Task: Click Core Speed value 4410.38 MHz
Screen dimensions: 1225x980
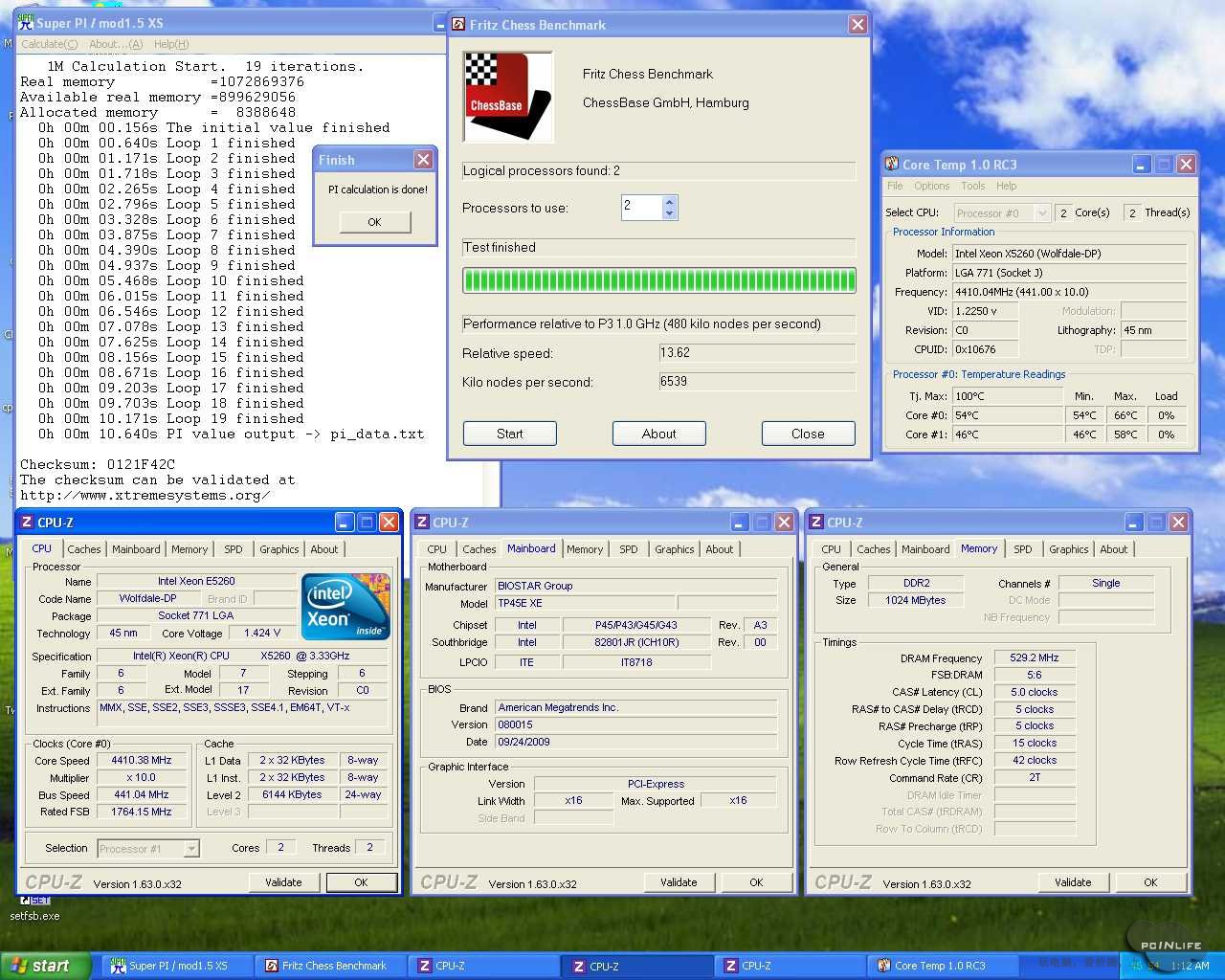Action: [142, 761]
